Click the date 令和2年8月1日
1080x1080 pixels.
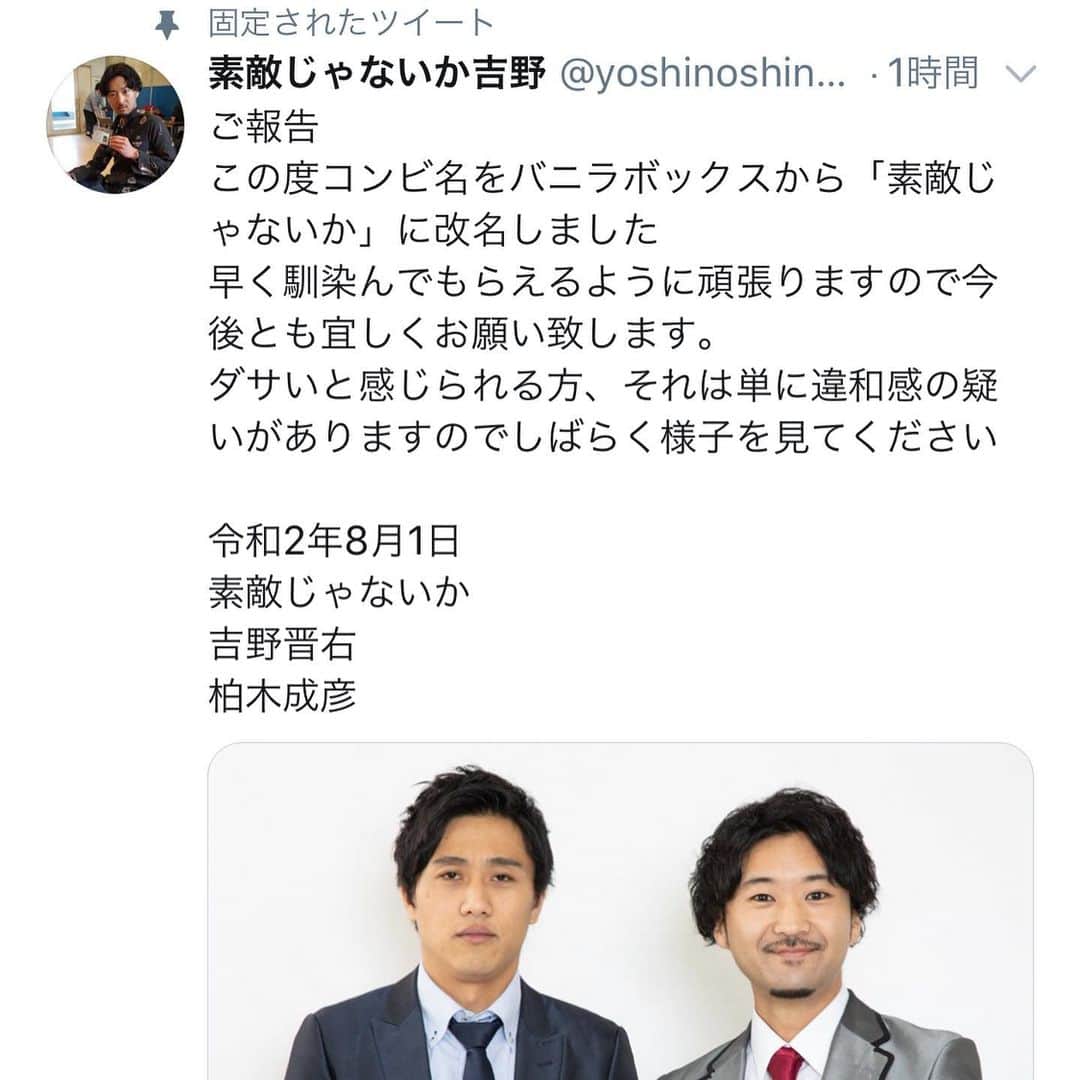(x=335, y=541)
